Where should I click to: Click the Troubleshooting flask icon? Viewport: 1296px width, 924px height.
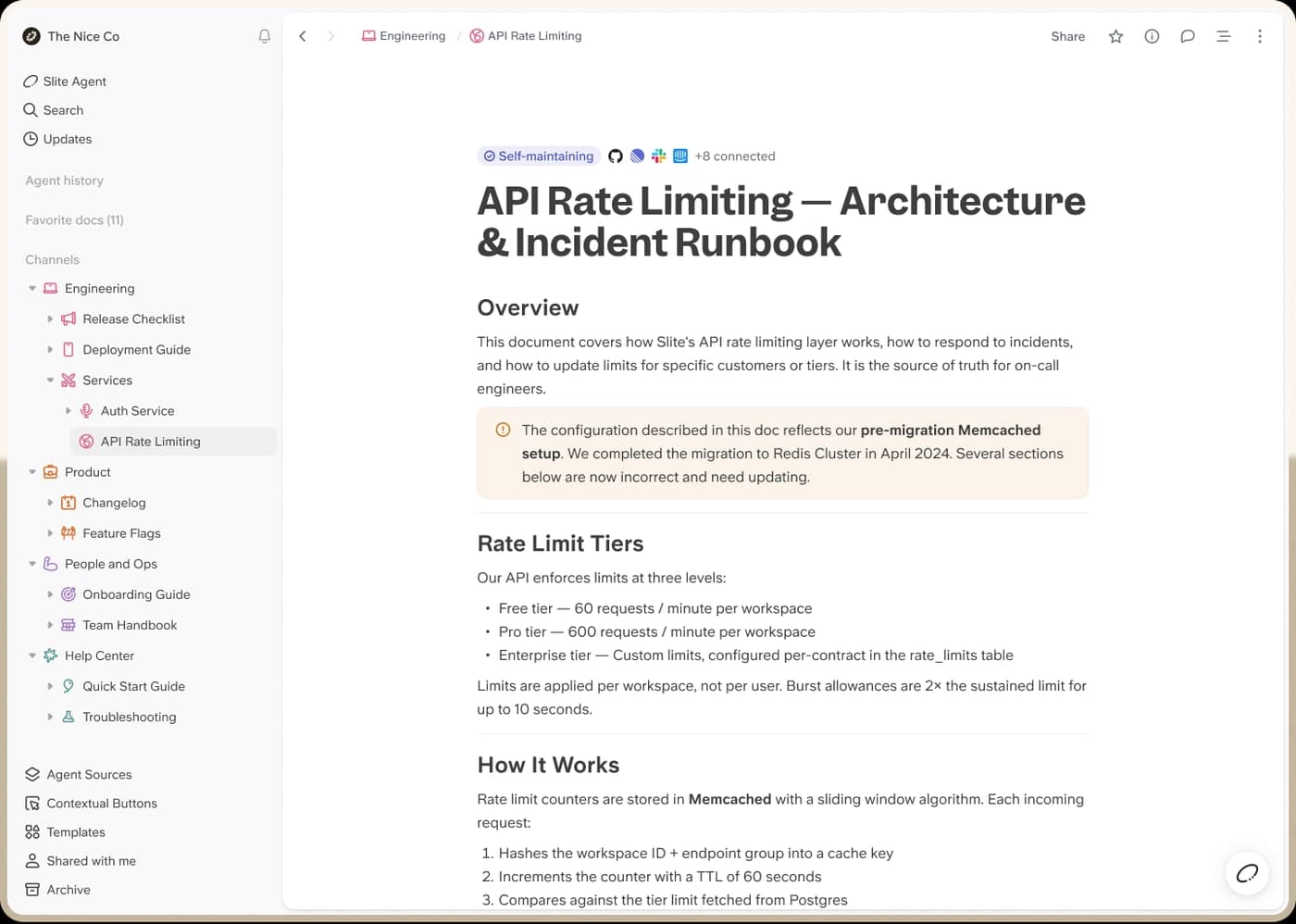[x=69, y=716]
